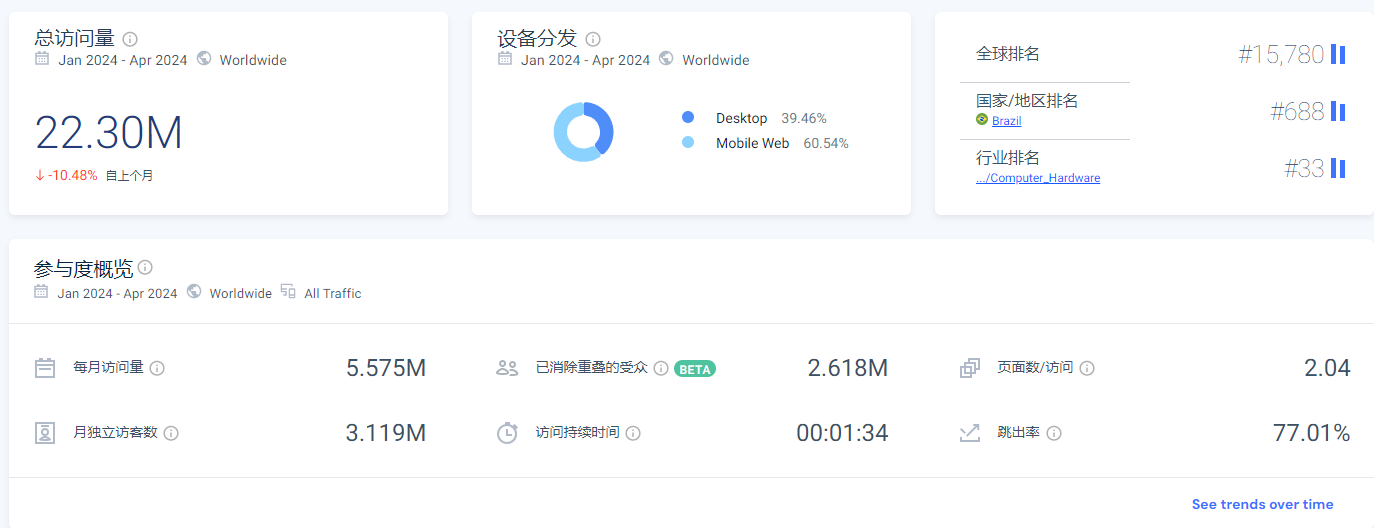Screen dimensions: 1374x528
Task: Click the device distribution donut chart
Action: coord(584,132)
